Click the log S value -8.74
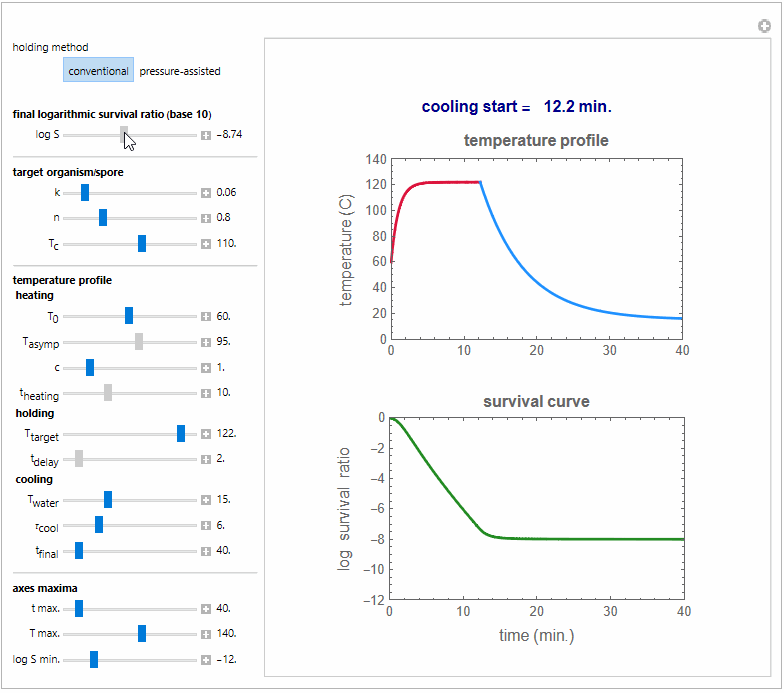The height and width of the screenshot is (693, 784). click(x=230, y=134)
